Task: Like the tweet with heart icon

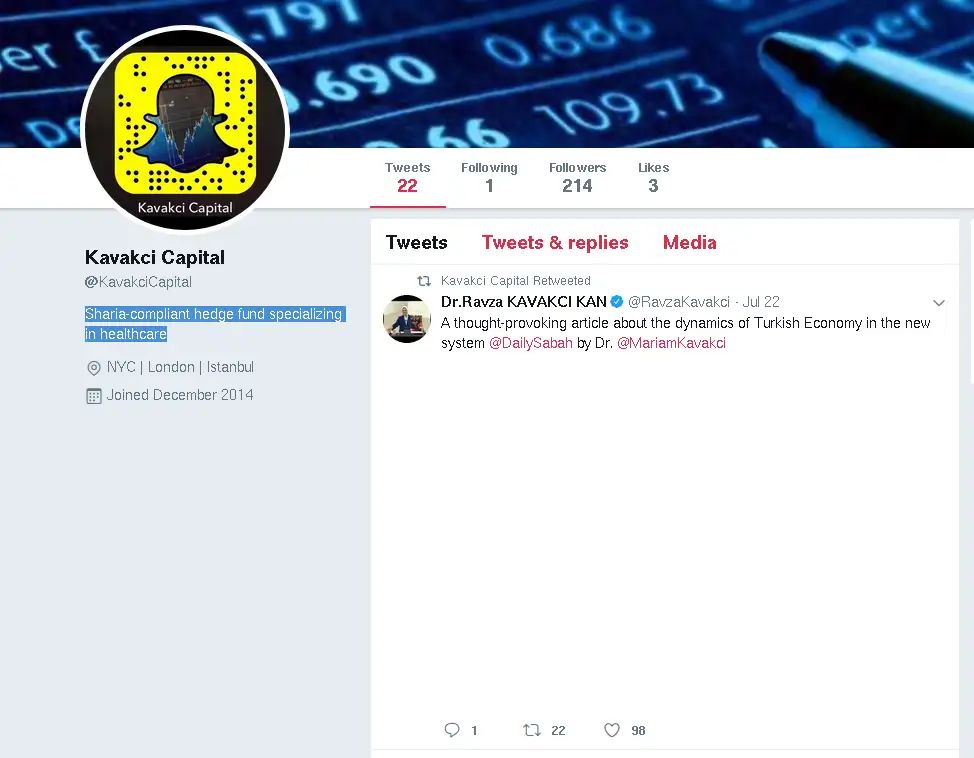Action: pyautogui.click(x=612, y=730)
